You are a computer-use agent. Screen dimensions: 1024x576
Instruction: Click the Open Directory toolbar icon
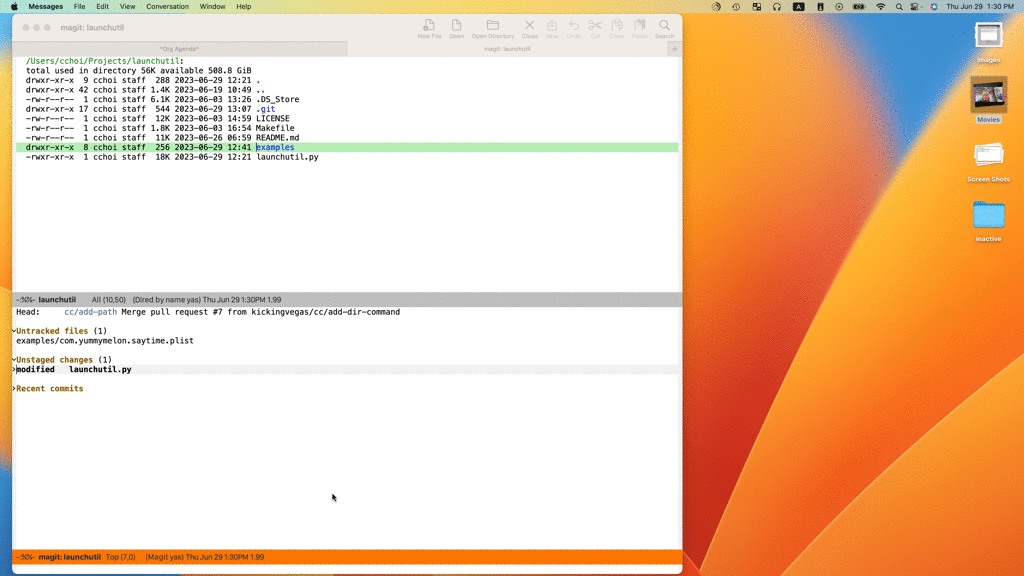tap(493, 28)
